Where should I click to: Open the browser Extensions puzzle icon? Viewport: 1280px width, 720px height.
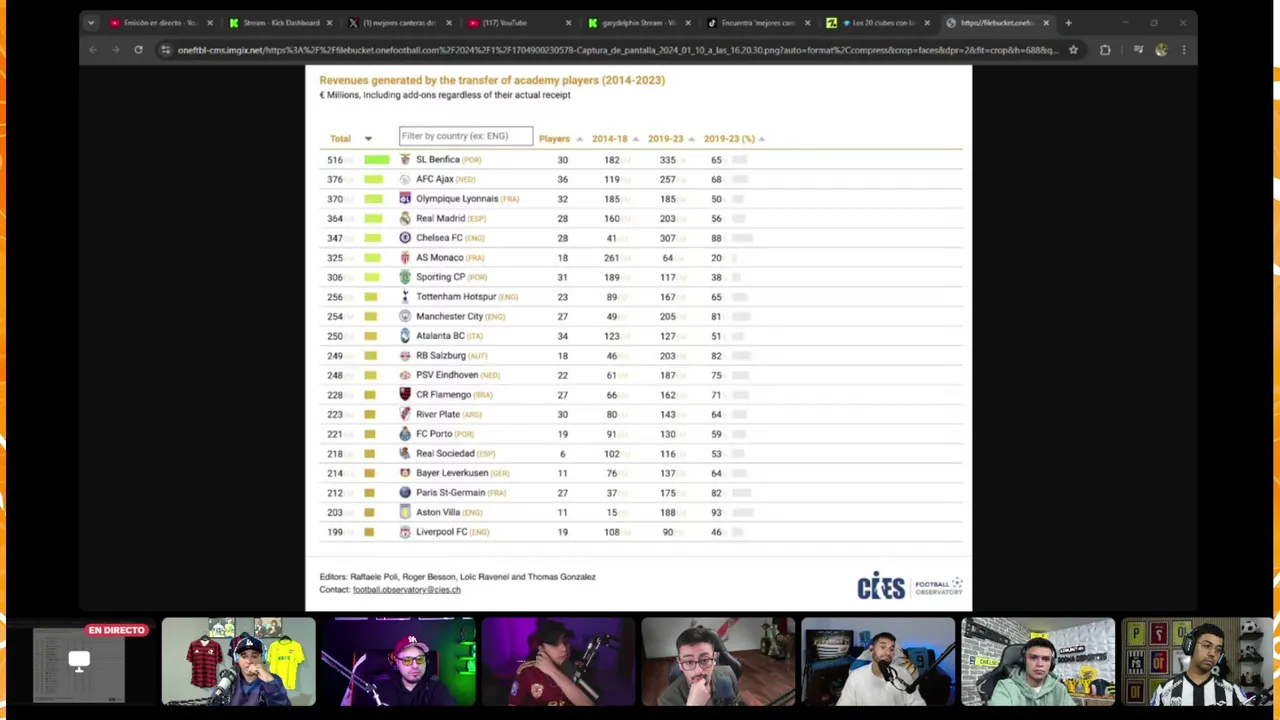[x=1105, y=50]
